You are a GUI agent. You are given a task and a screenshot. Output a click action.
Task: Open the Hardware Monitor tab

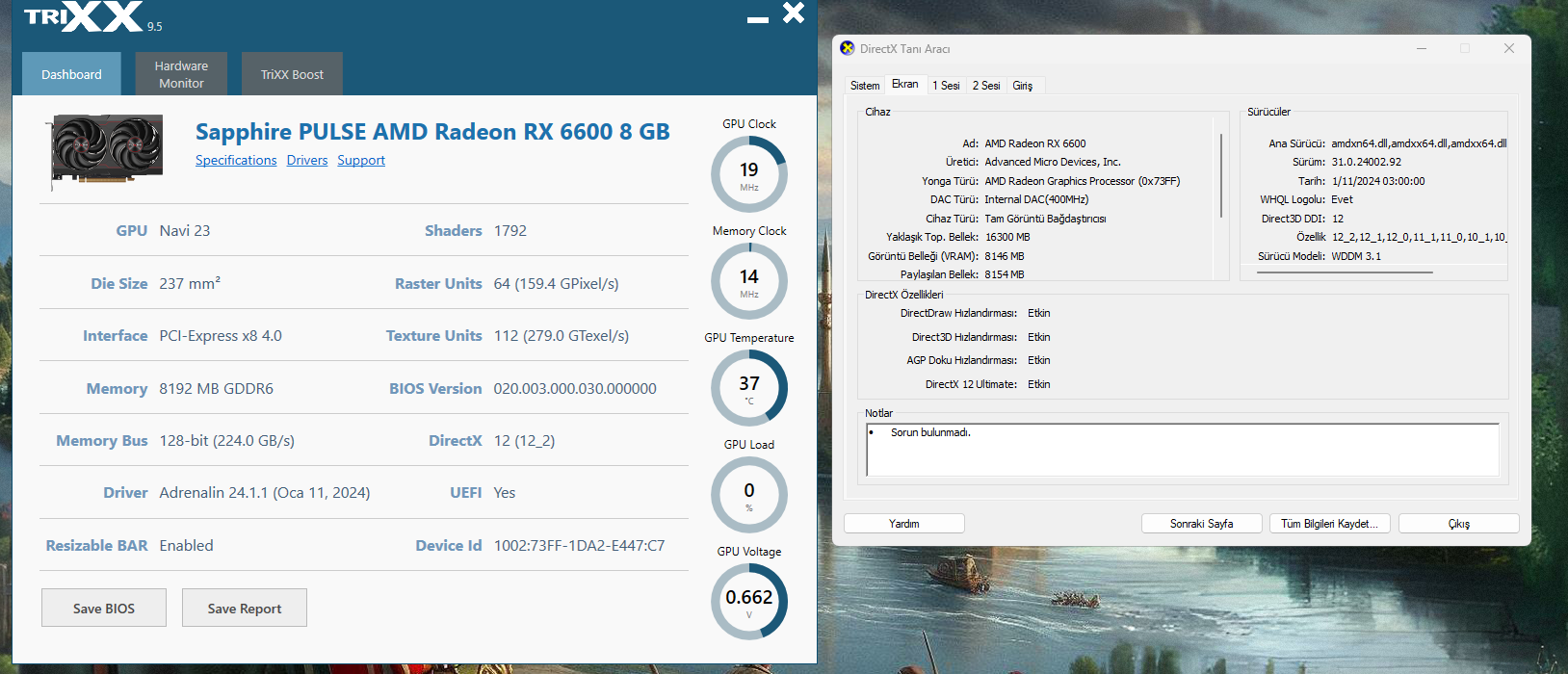click(x=181, y=74)
